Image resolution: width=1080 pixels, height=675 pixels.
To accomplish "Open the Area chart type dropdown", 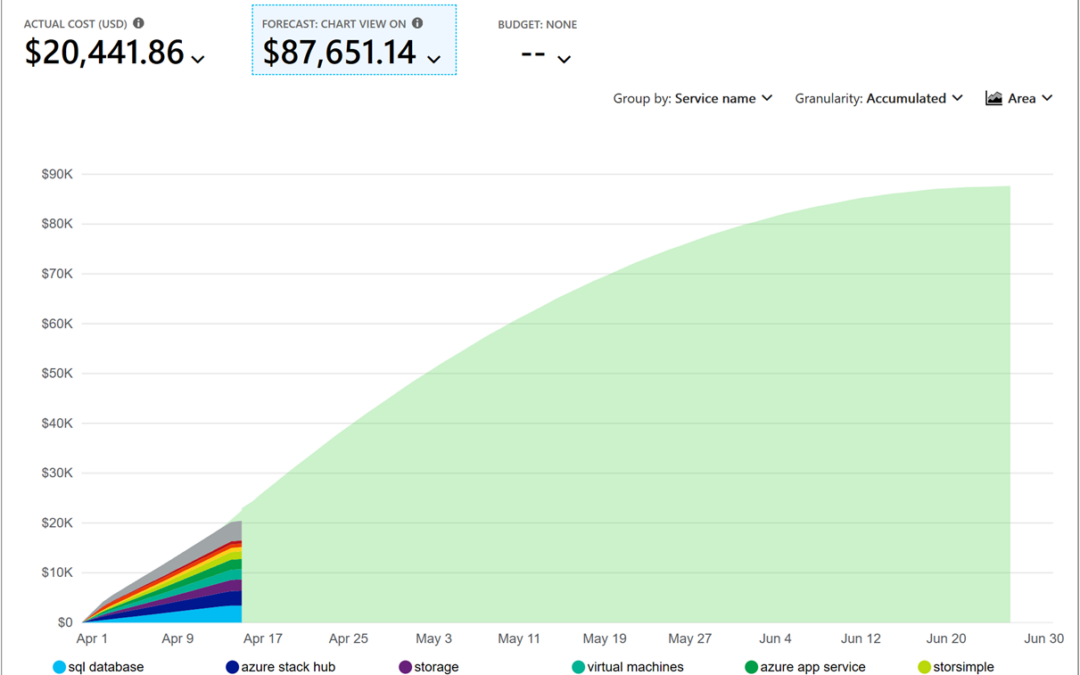I will (1019, 98).
